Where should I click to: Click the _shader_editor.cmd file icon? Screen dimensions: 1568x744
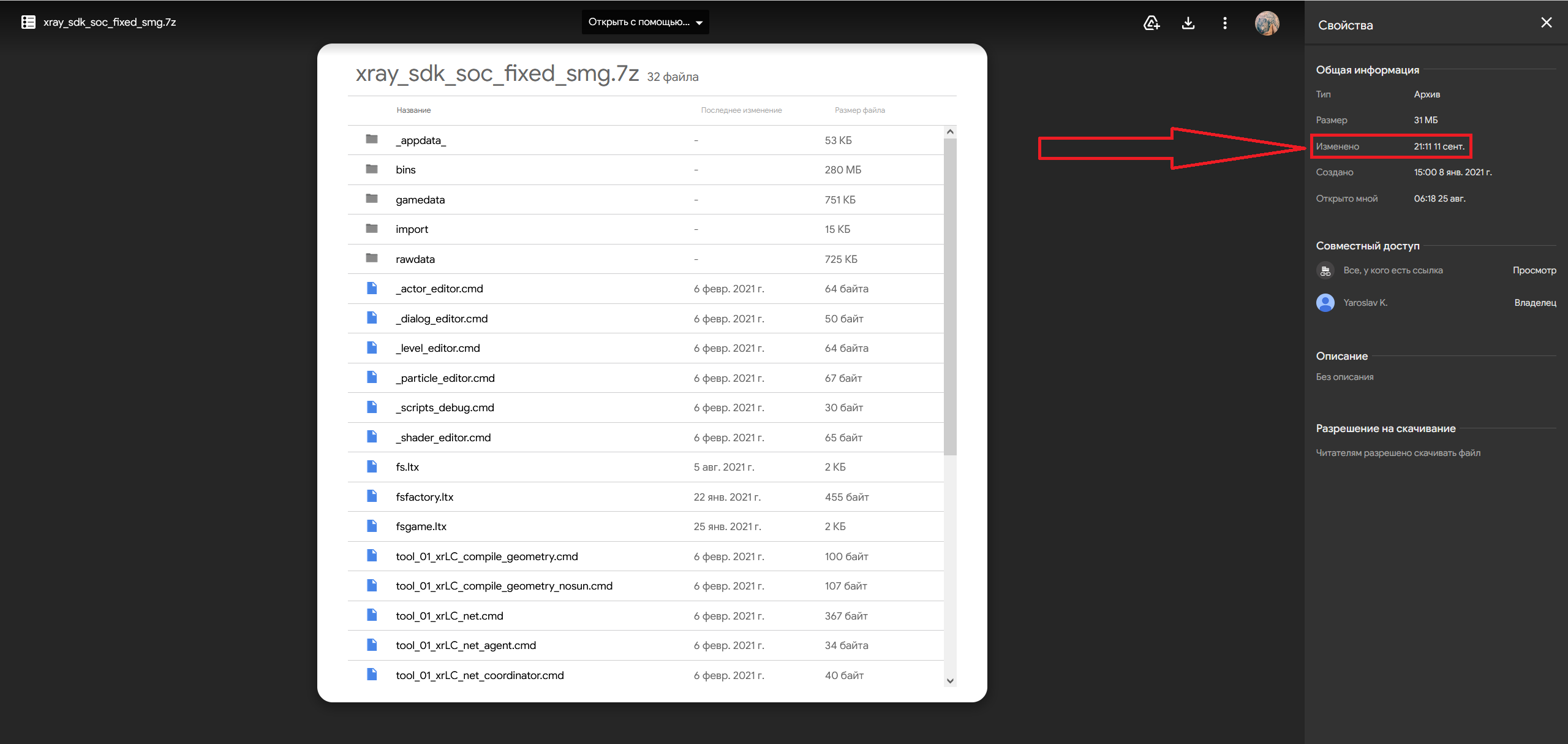tap(372, 436)
